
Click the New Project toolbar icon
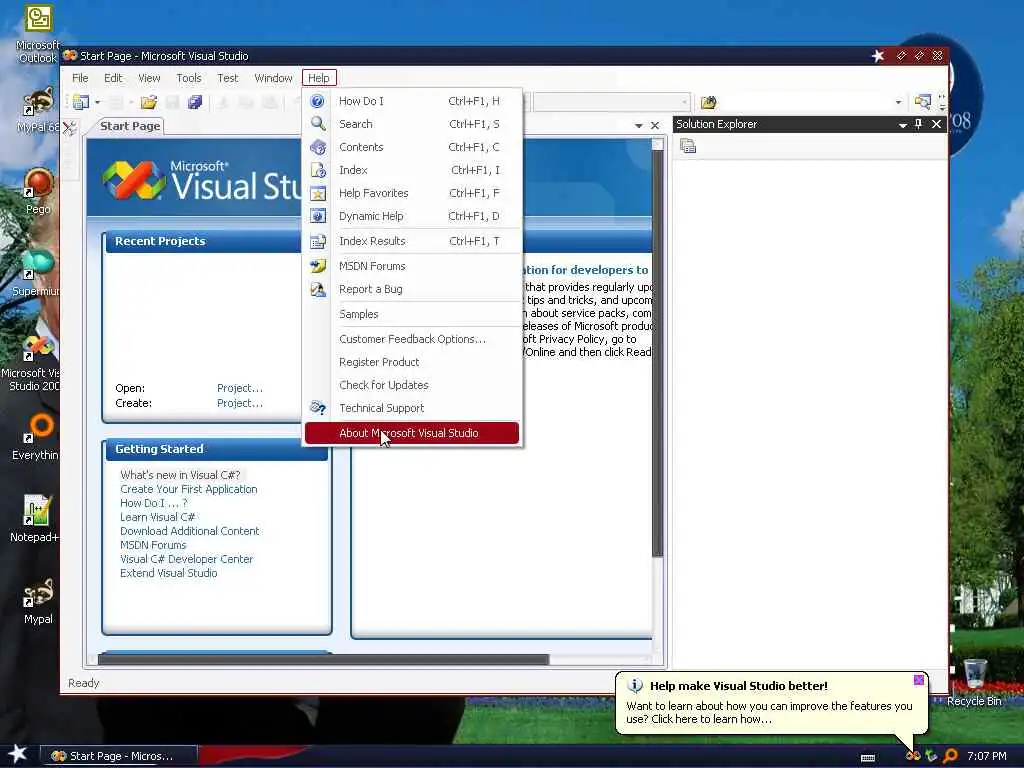click(x=81, y=102)
